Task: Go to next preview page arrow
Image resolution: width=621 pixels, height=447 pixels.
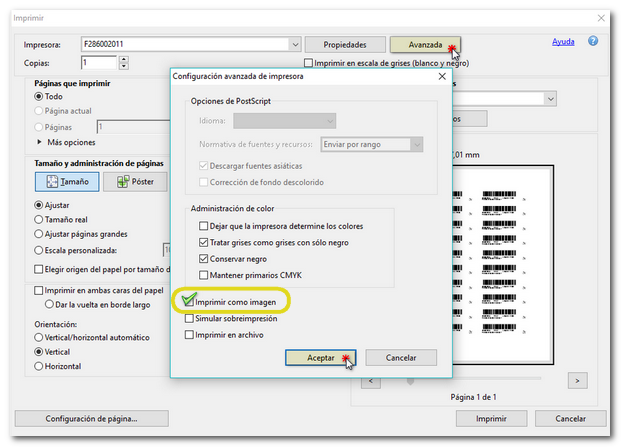Action: coord(577,381)
